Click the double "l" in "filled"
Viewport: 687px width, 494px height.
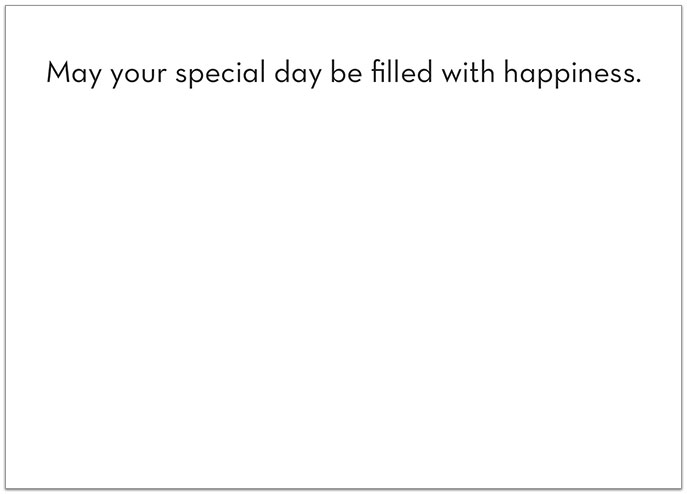pos(393,71)
